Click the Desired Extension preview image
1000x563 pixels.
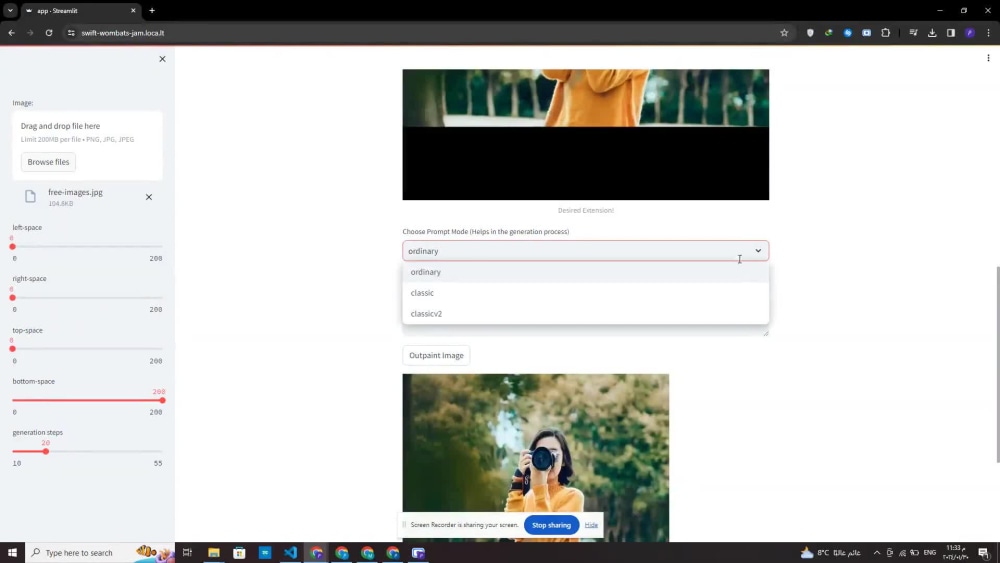585,135
